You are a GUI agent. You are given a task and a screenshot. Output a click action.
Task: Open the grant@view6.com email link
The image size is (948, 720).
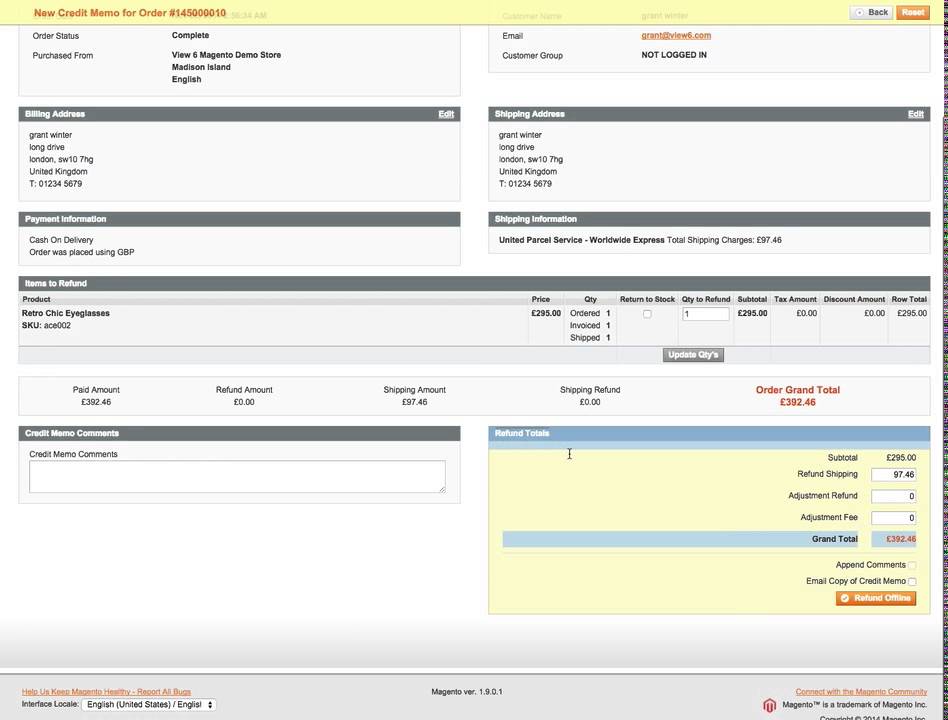(676, 36)
